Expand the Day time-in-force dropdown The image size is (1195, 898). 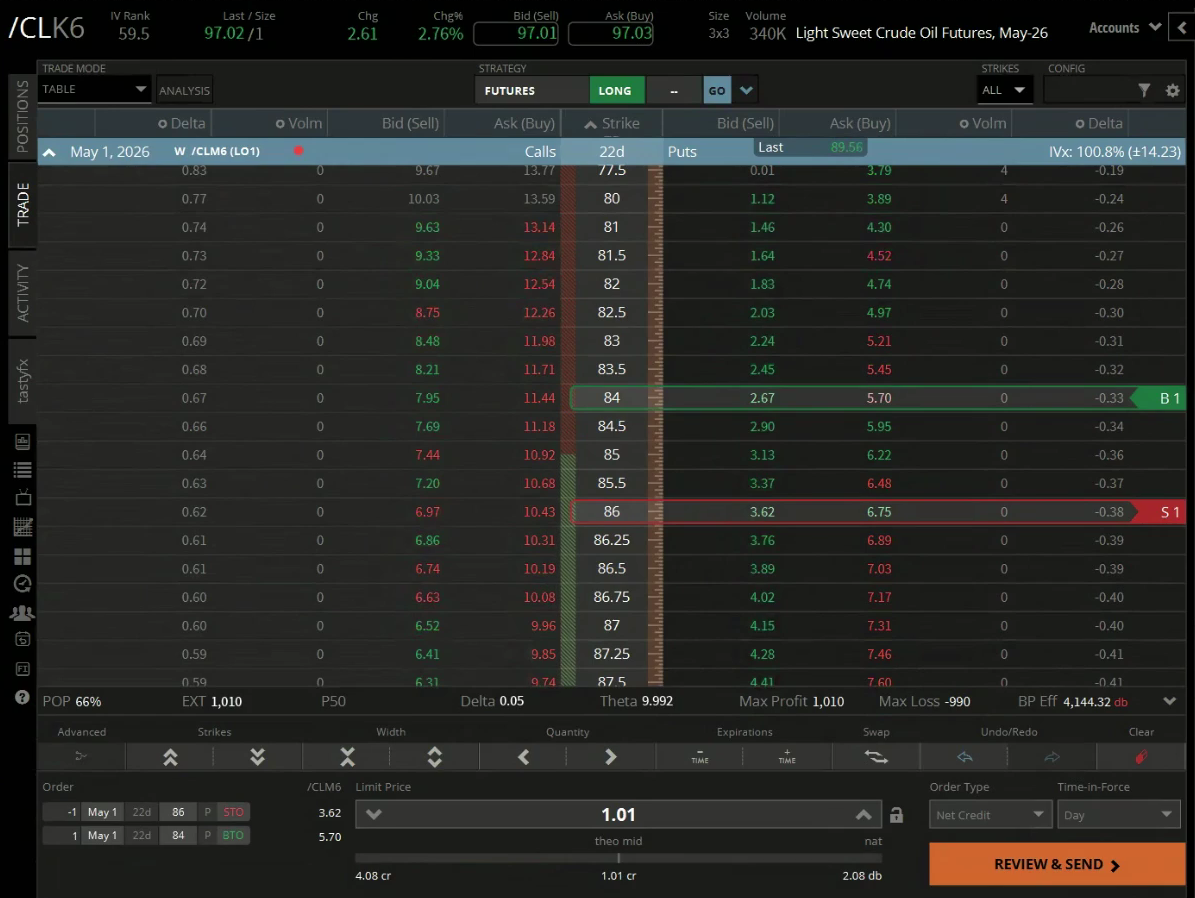point(1118,815)
